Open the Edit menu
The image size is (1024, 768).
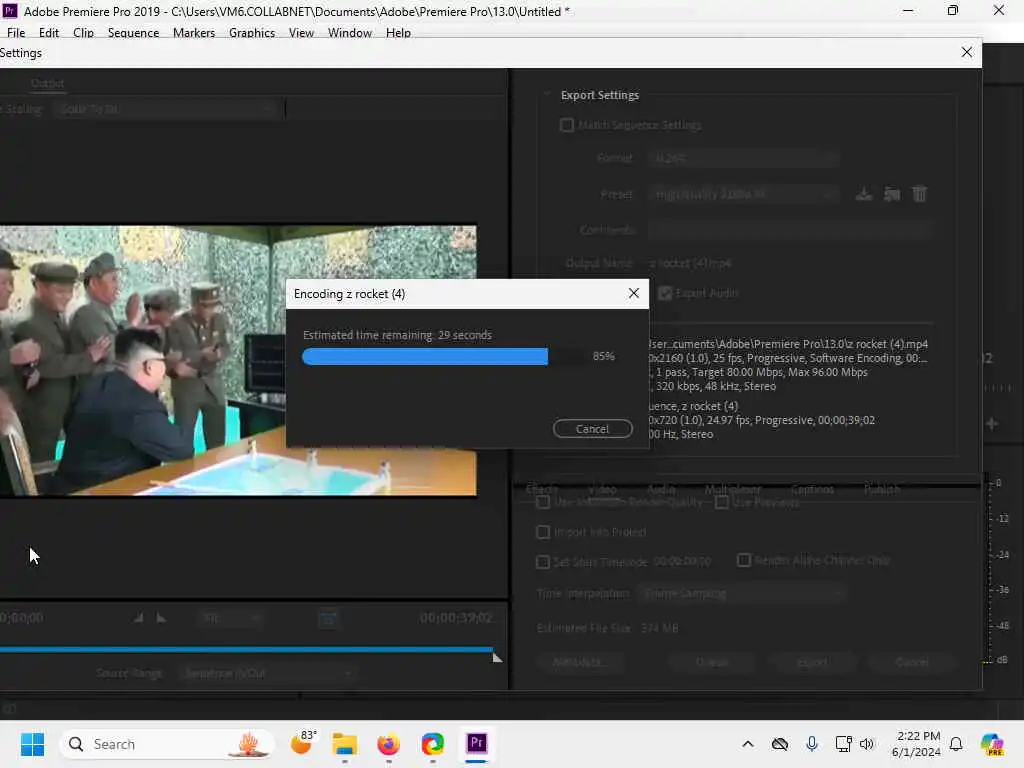(x=49, y=33)
